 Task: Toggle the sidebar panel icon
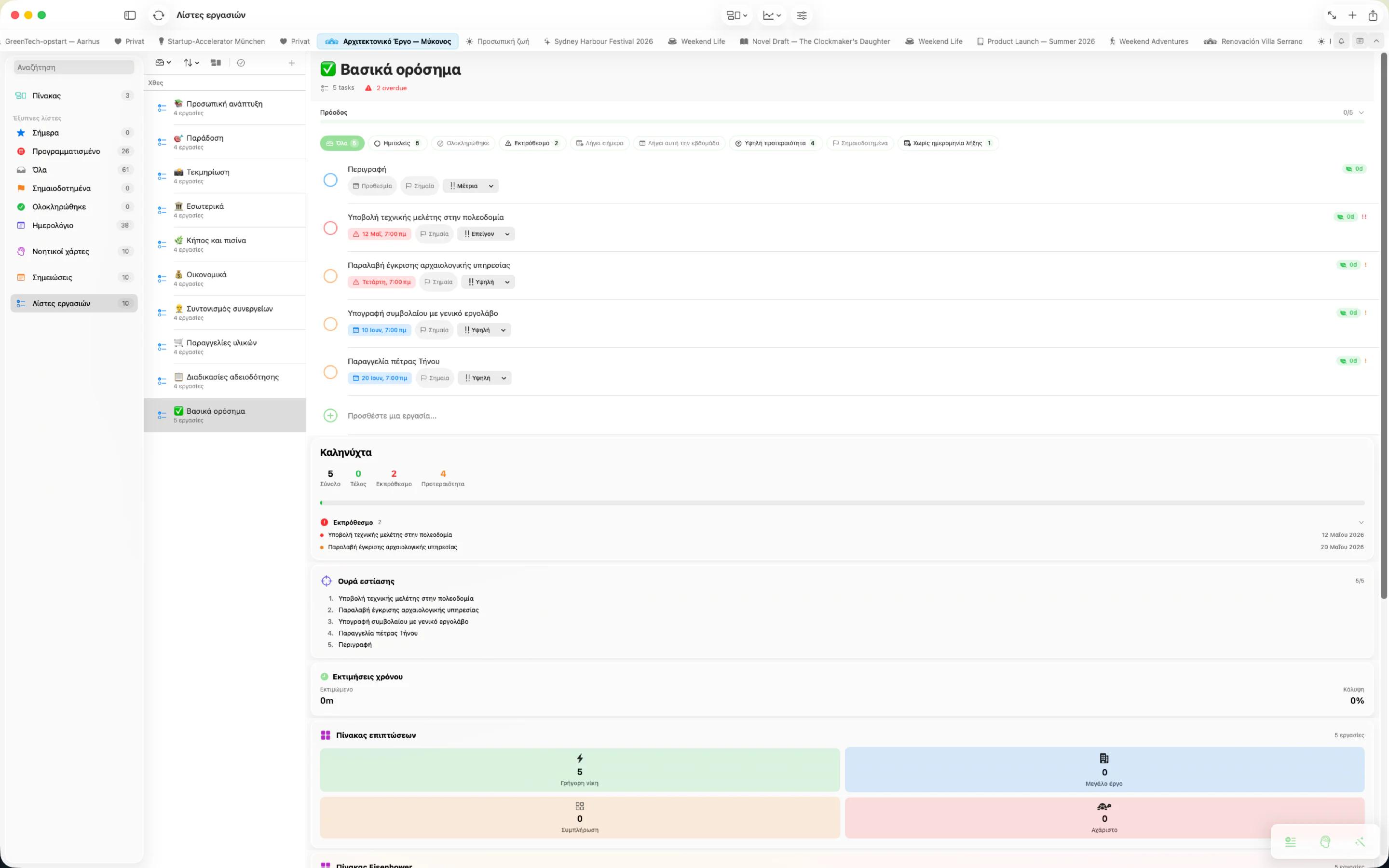tap(130, 15)
